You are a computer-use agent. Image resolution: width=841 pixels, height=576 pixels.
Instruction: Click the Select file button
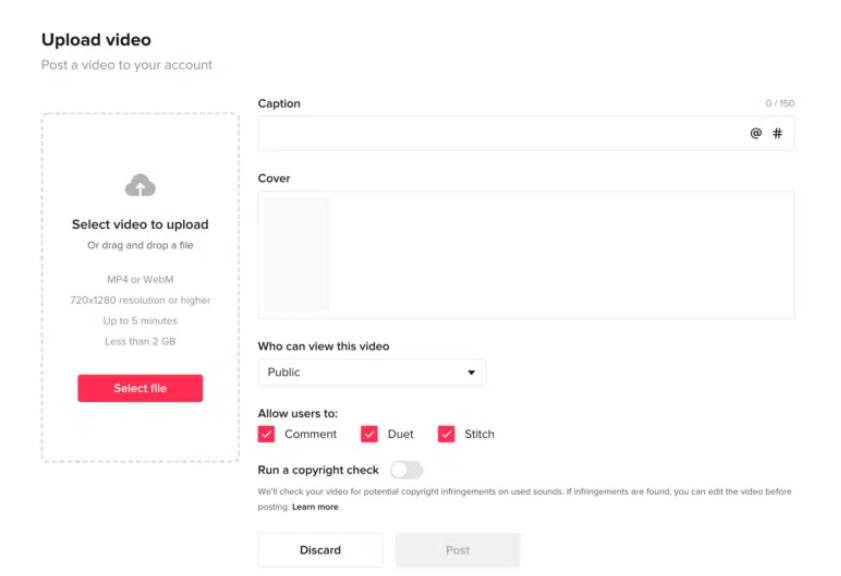(x=140, y=388)
